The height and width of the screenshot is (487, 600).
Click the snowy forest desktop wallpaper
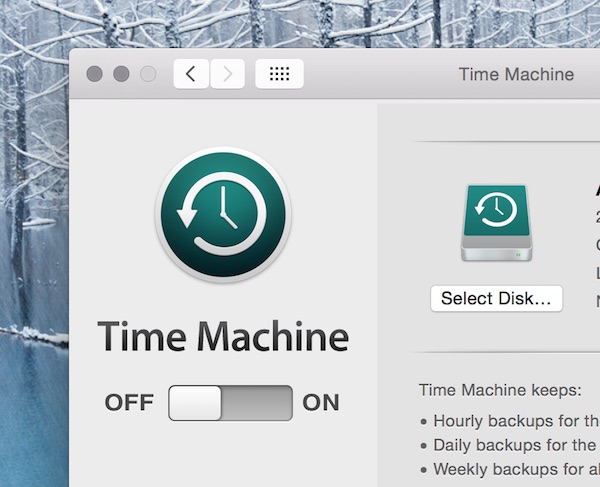(35, 250)
